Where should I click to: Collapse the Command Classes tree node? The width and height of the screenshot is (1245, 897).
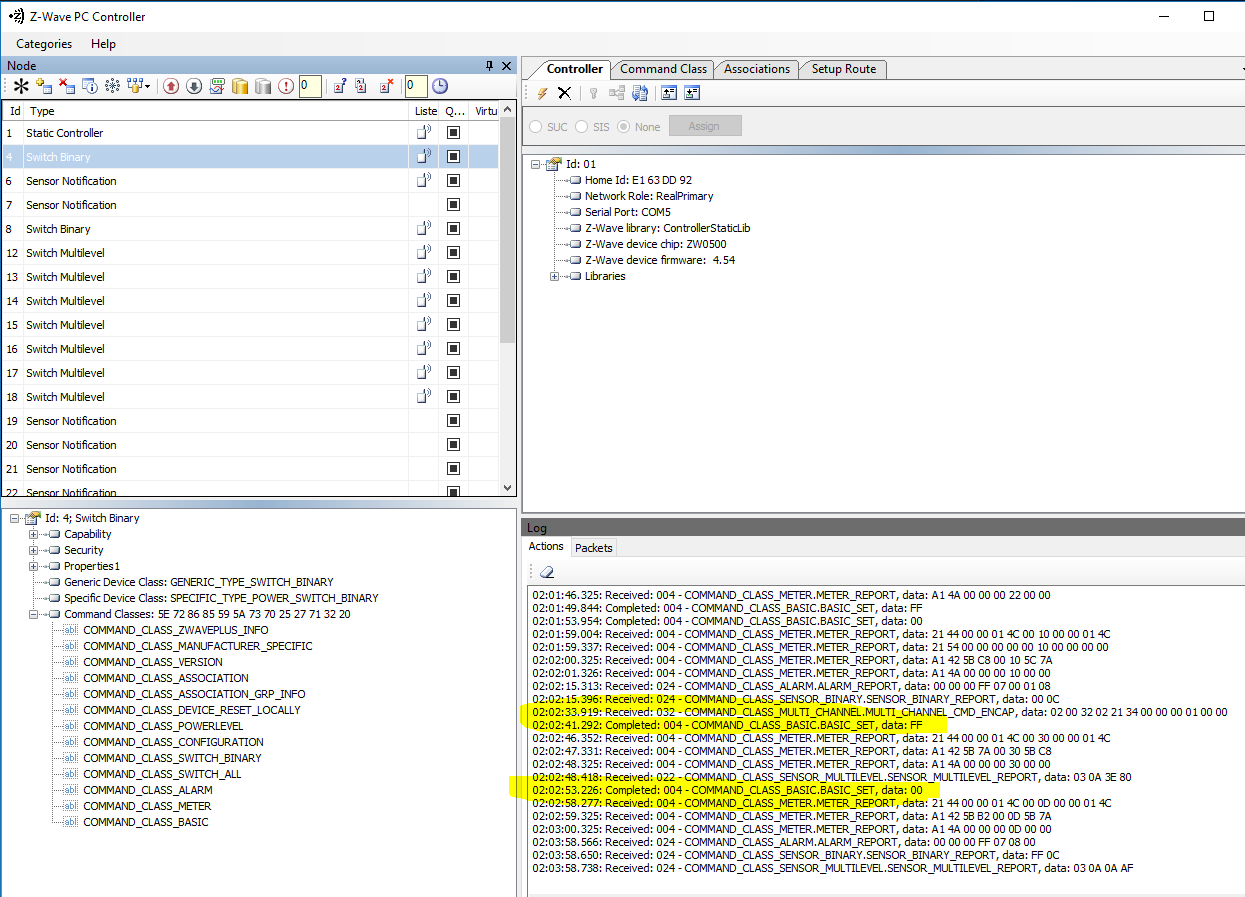pos(34,614)
